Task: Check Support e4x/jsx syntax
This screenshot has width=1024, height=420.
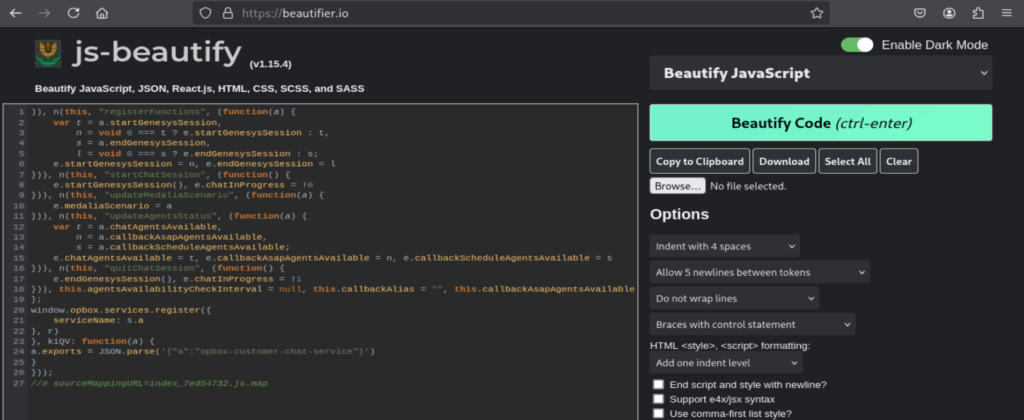Action: [x=658, y=399]
